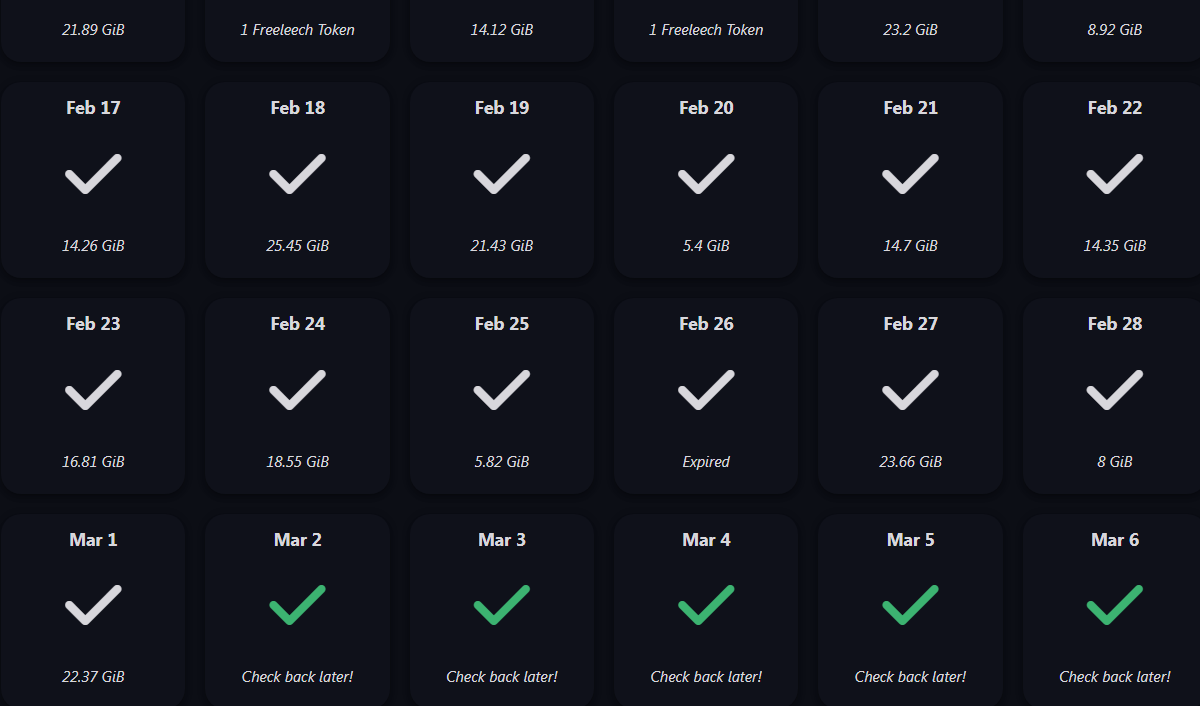Select the Feb 26 Expired label
Screen dimensions: 1200x706
pyautogui.click(x=706, y=462)
